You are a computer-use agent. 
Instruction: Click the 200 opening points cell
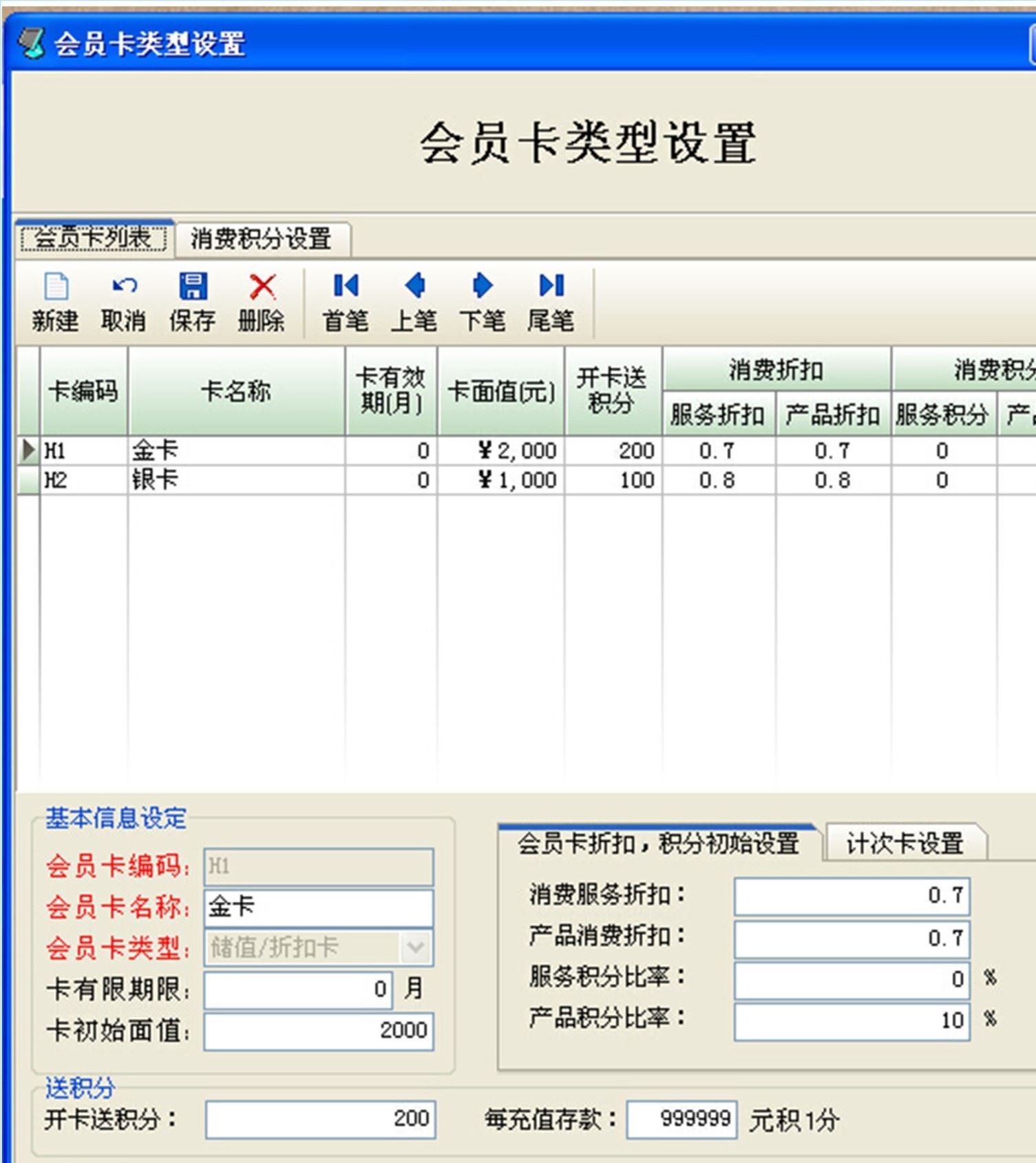(613, 450)
